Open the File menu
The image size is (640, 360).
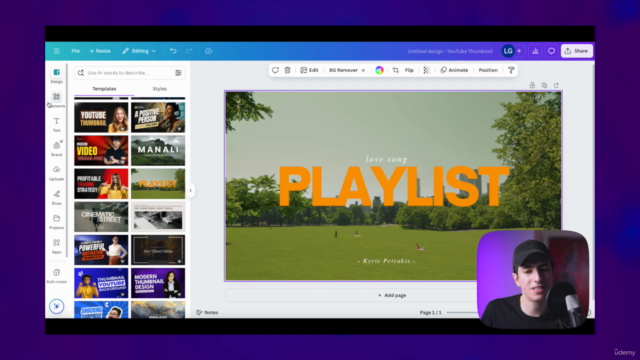(x=76, y=51)
